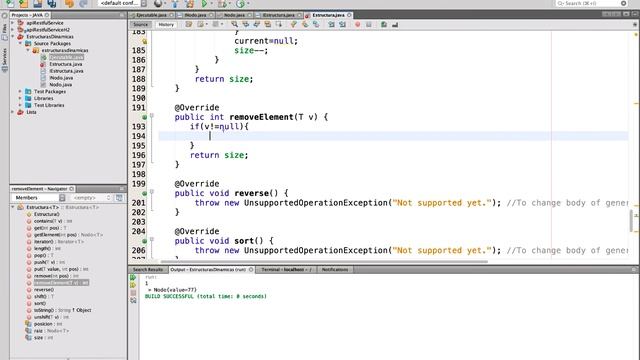Toggle rectangular selection icon in editor toolbar
Image resolution: width=640 pixels, height=360 pixels.
[279, 24]
